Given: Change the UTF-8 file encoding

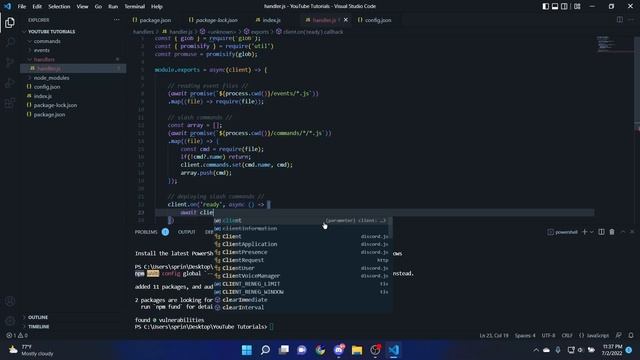Looking at the screenshot, I should point(548,336).
